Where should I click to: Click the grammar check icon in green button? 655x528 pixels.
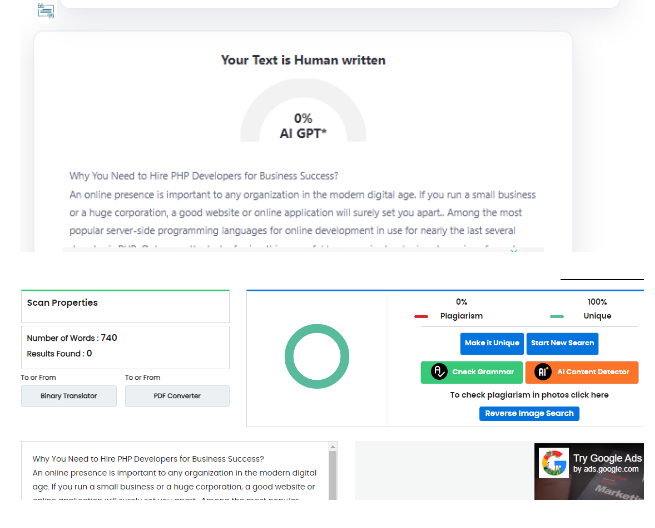pyautogui.click(x=439, y=372)
